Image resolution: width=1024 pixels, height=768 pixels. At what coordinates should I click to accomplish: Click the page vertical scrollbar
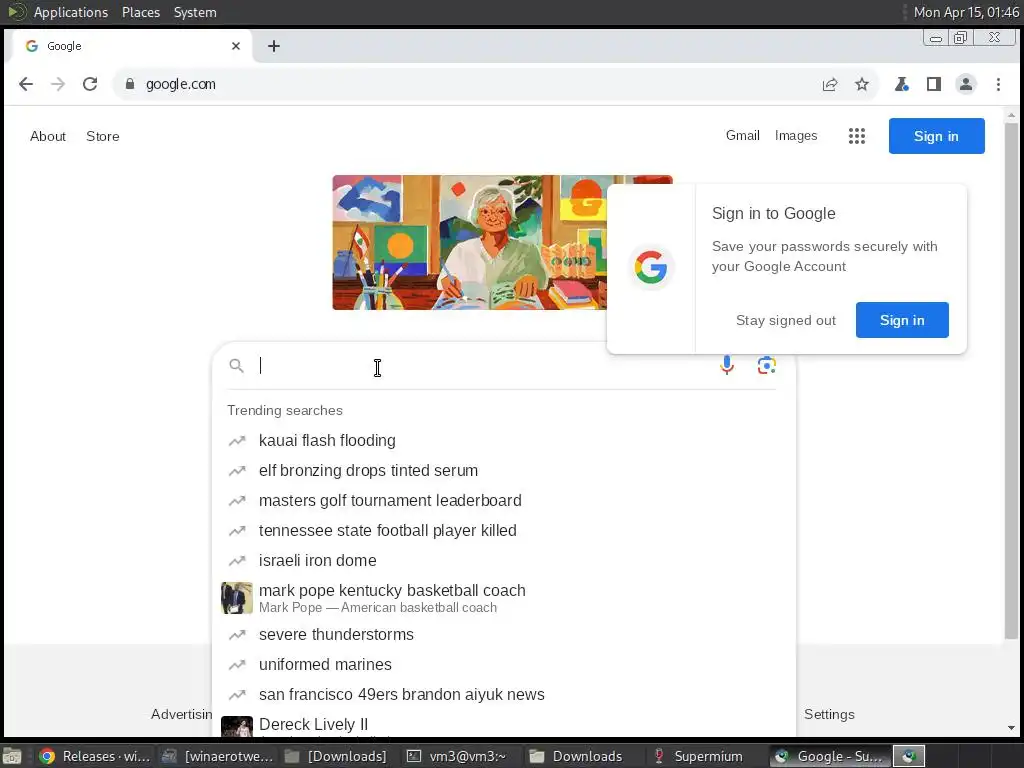[x=1011, y=381]
